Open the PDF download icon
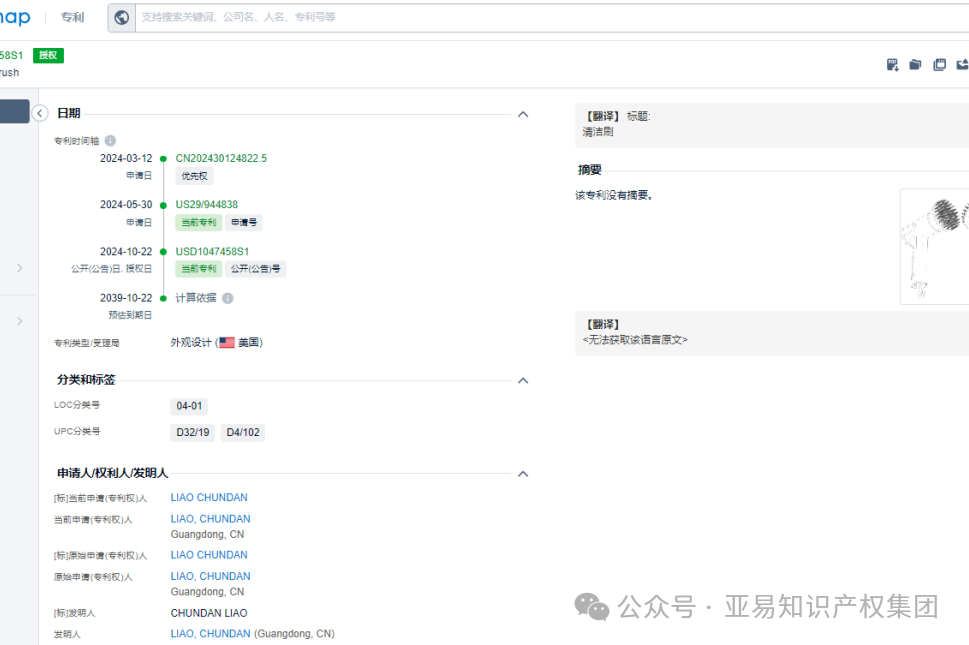 [x=892, y=63]
